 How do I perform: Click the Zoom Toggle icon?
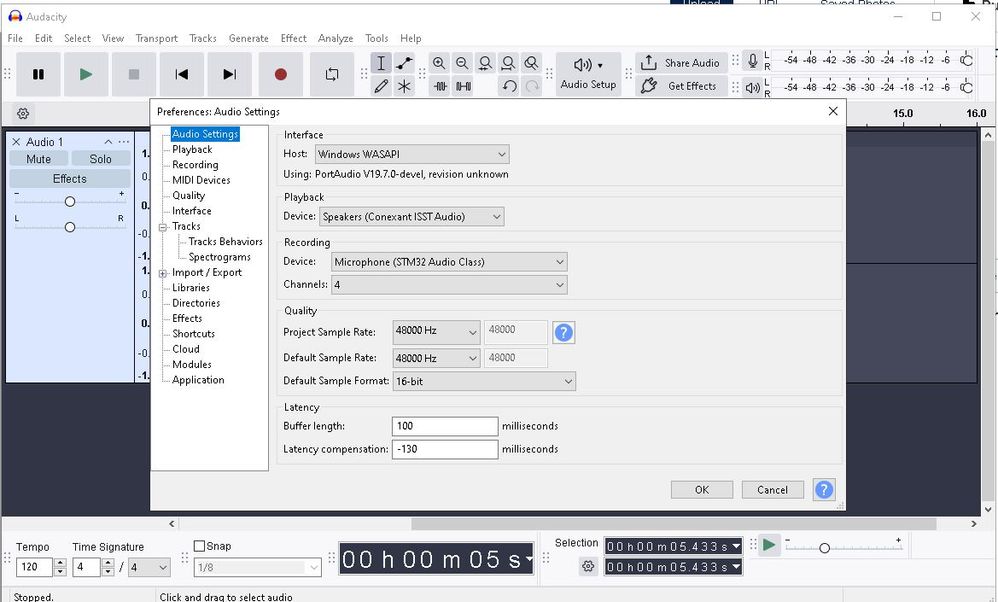[531, 63]
